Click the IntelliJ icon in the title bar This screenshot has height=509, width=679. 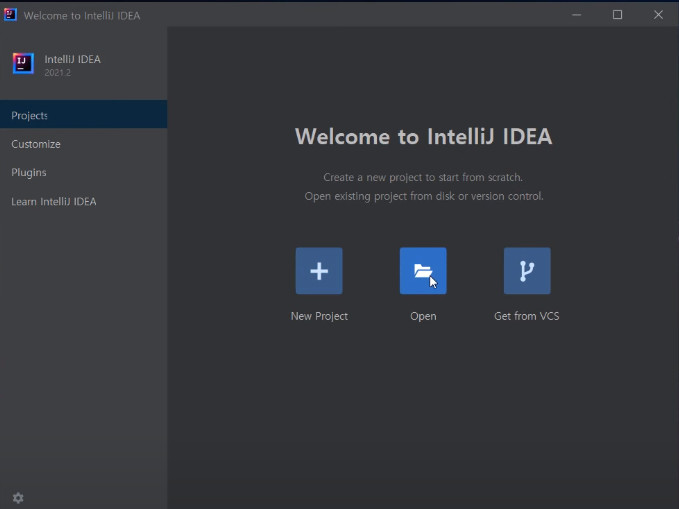(10, 15)
